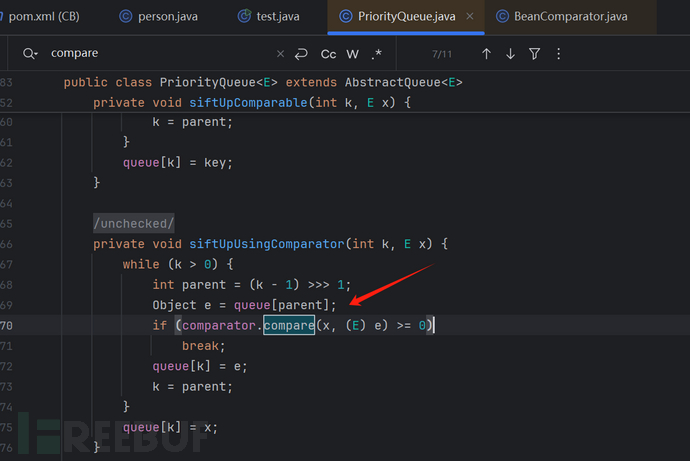Click the class icon on PriorityQueue.java tab
This screenshot has width=690, height=461.
pos(345,16)
